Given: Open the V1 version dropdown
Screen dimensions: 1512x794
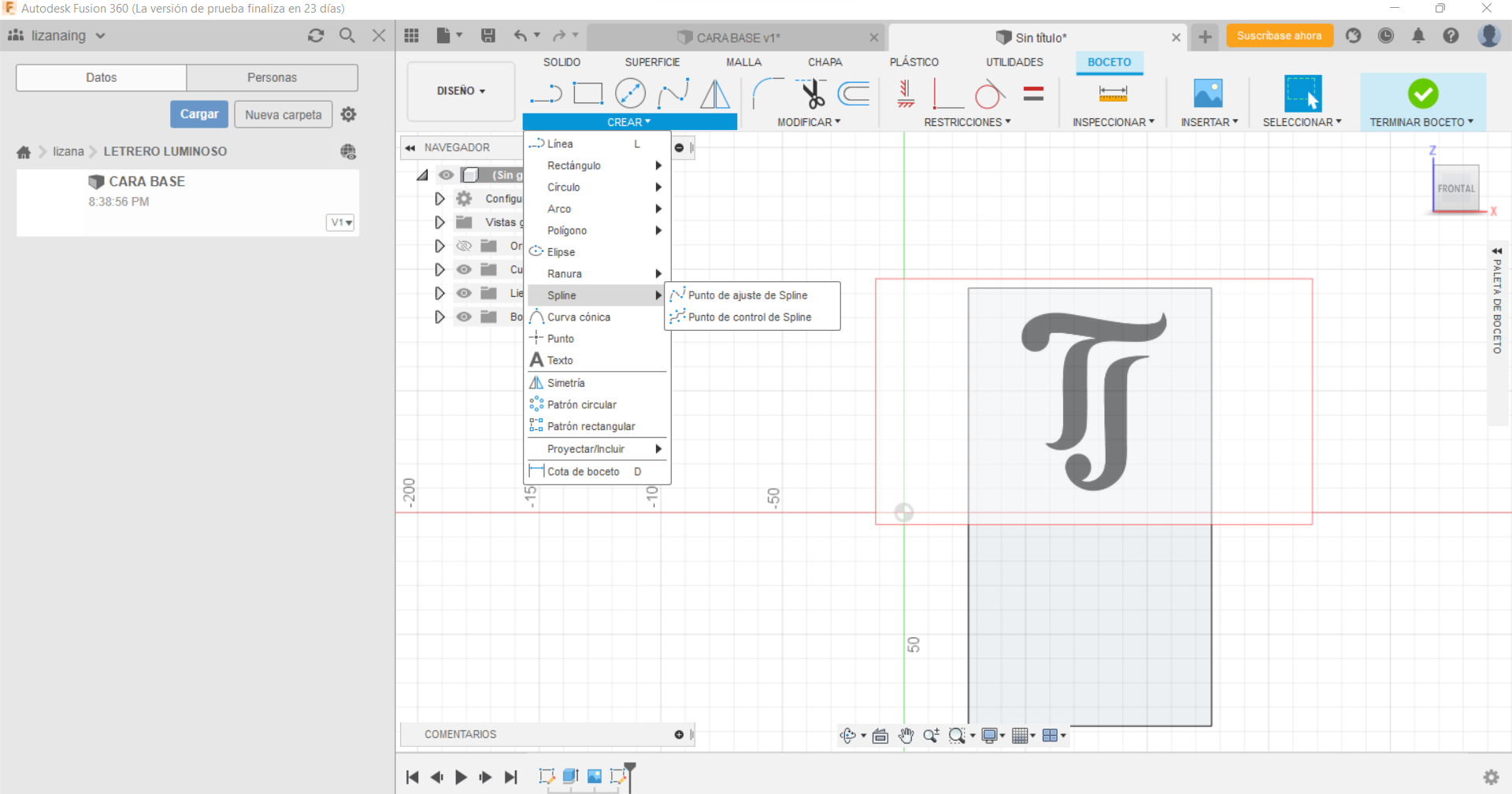Looking at the screenshot, I should coord(340,222).
